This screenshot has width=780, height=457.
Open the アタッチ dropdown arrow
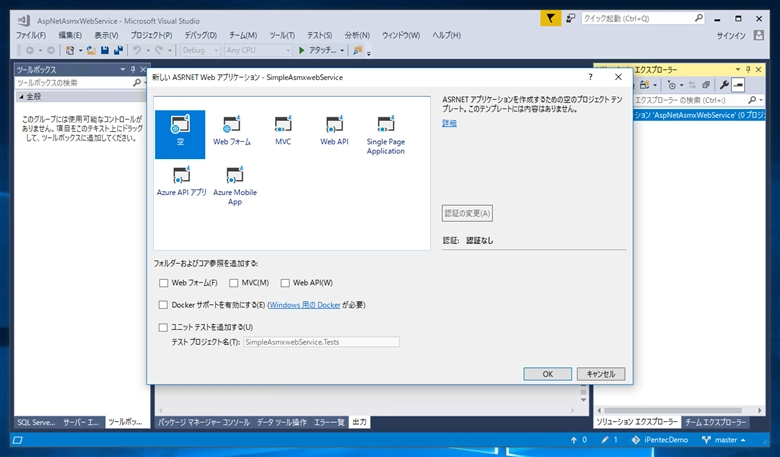point(342,51)
